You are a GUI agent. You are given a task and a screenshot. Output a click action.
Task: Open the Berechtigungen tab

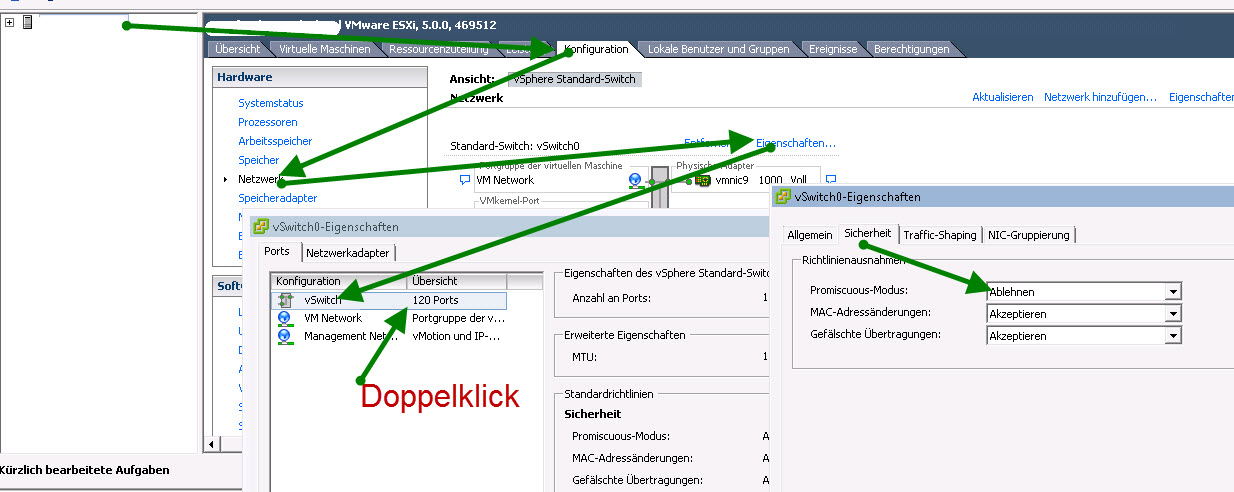(x=911, y=49)
